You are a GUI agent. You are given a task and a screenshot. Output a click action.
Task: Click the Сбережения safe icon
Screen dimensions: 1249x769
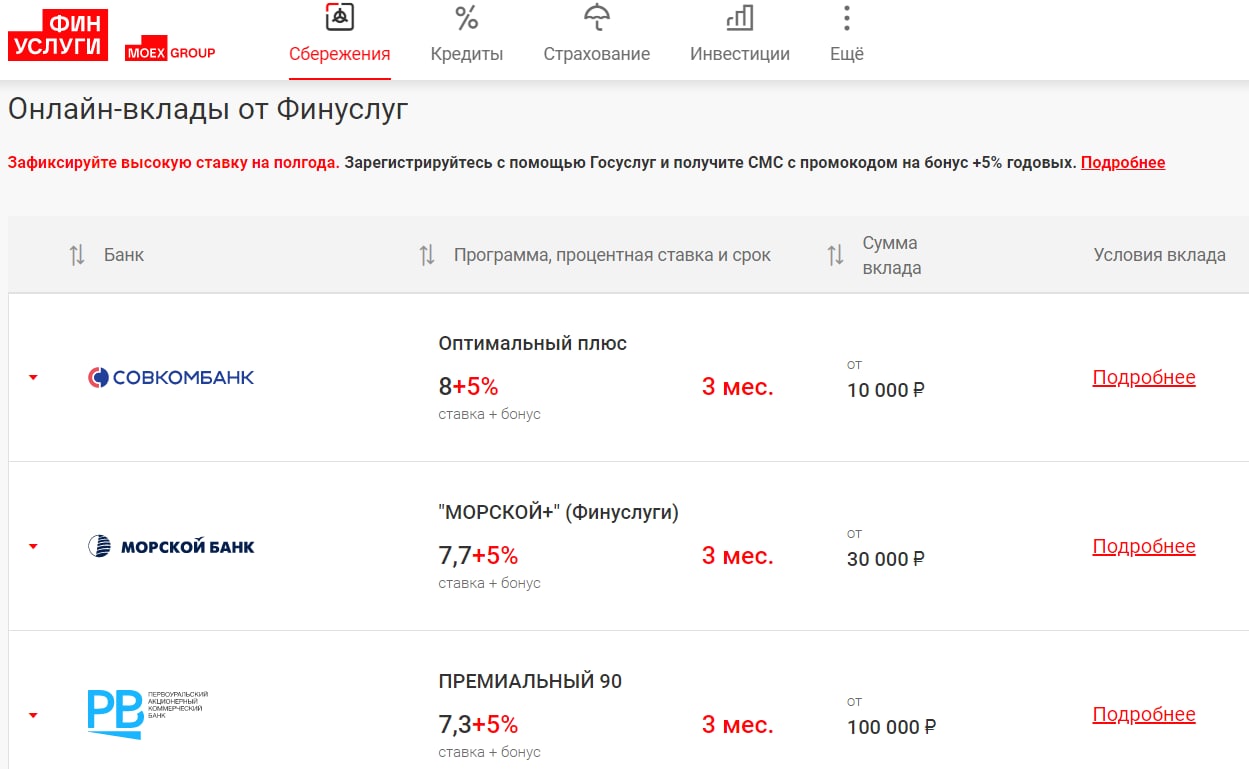tap(340, 17)
